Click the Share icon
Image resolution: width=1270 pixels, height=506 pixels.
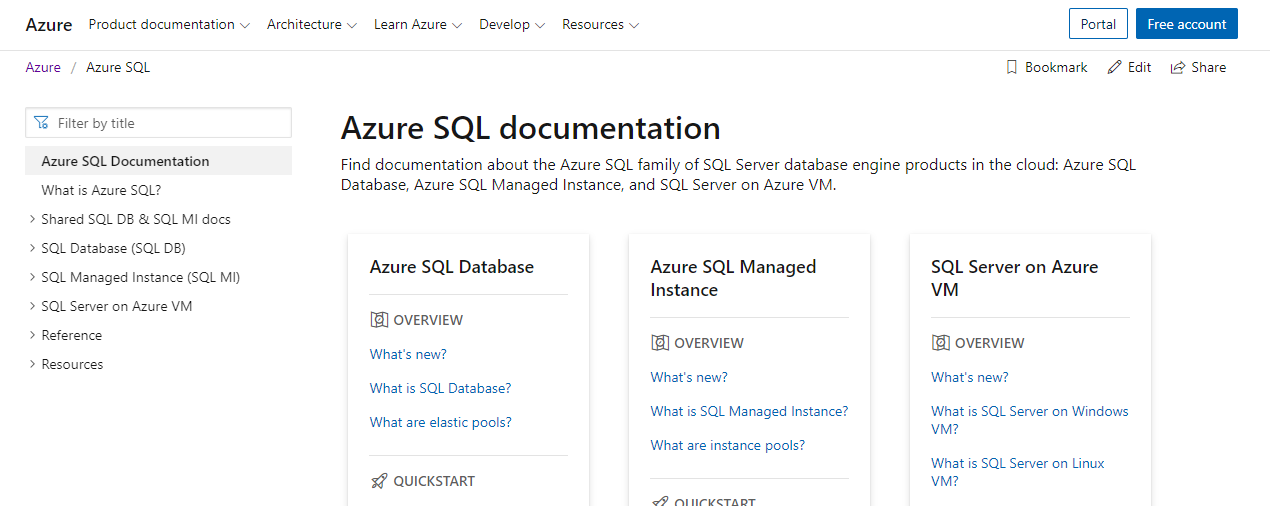point(1178,68)
